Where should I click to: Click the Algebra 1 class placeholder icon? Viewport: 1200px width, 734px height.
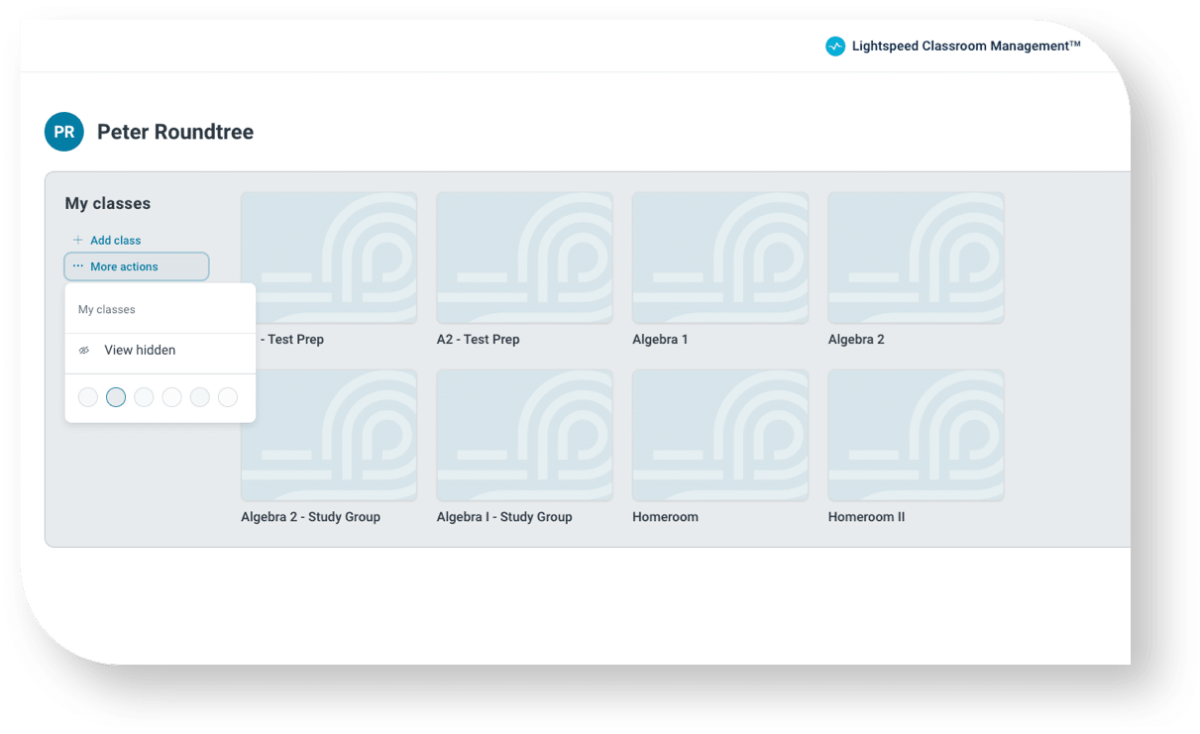pyautogui.click(x=719, y=257)
